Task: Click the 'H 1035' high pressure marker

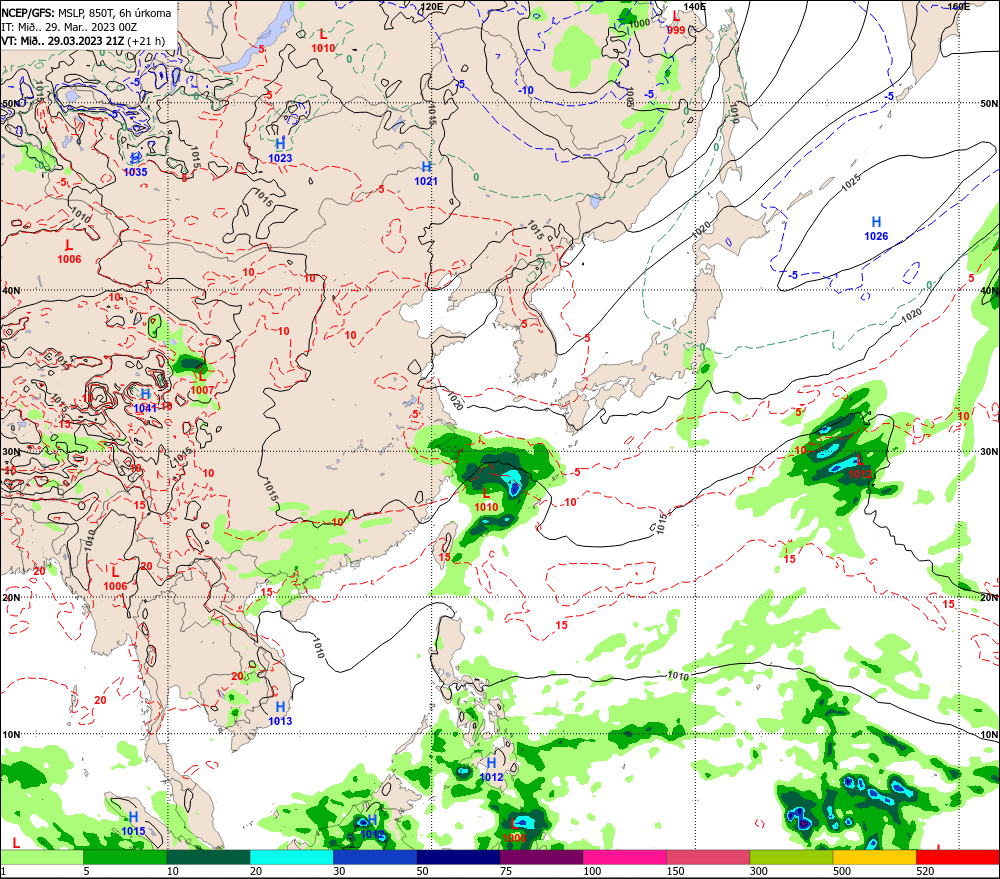Action: tap(135, 165)
